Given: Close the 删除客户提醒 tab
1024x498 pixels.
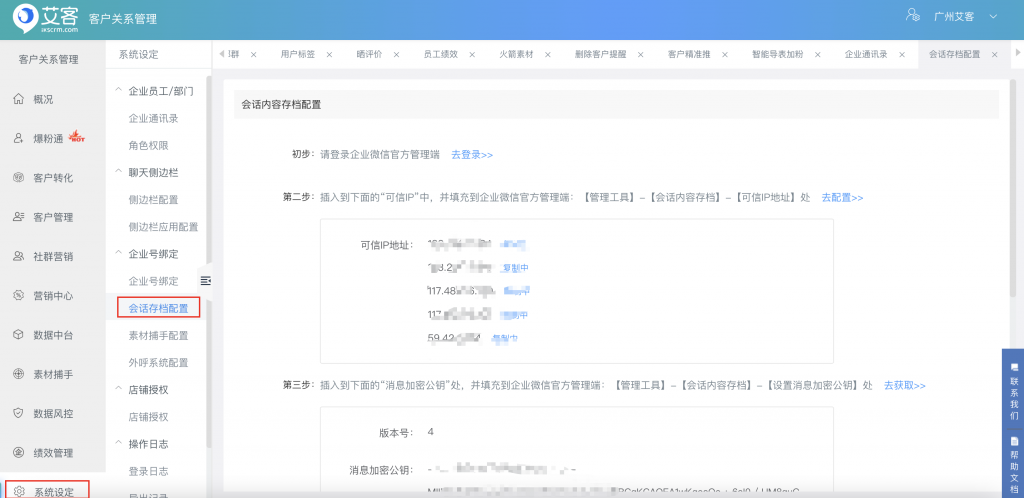Looking at the screenshot, I should coord(640,54).
